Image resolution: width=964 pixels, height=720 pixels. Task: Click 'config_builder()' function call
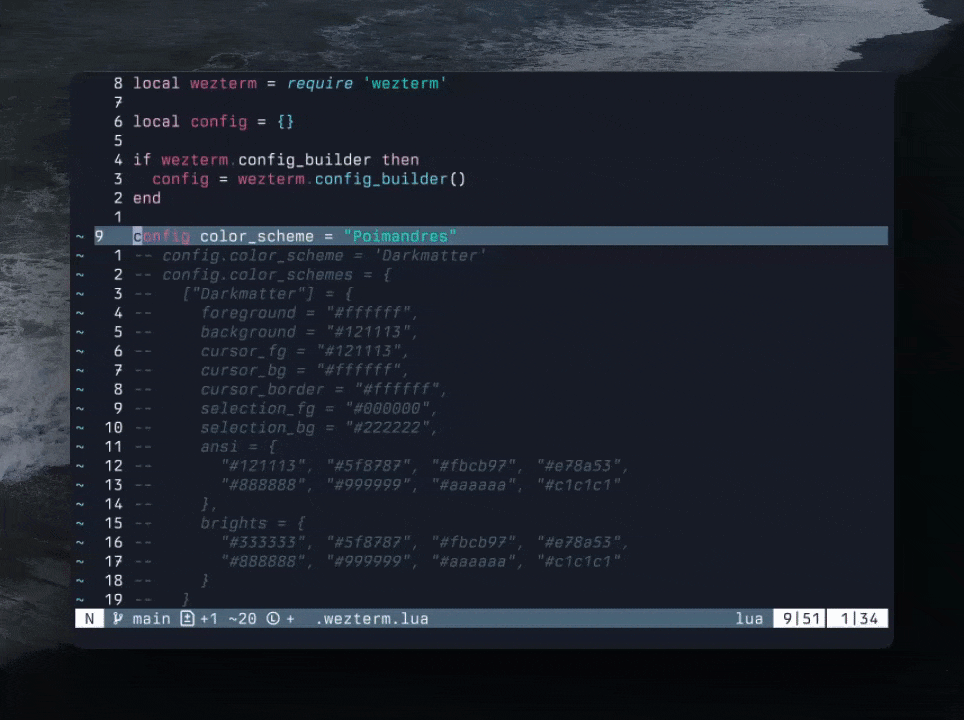(390, 179)
